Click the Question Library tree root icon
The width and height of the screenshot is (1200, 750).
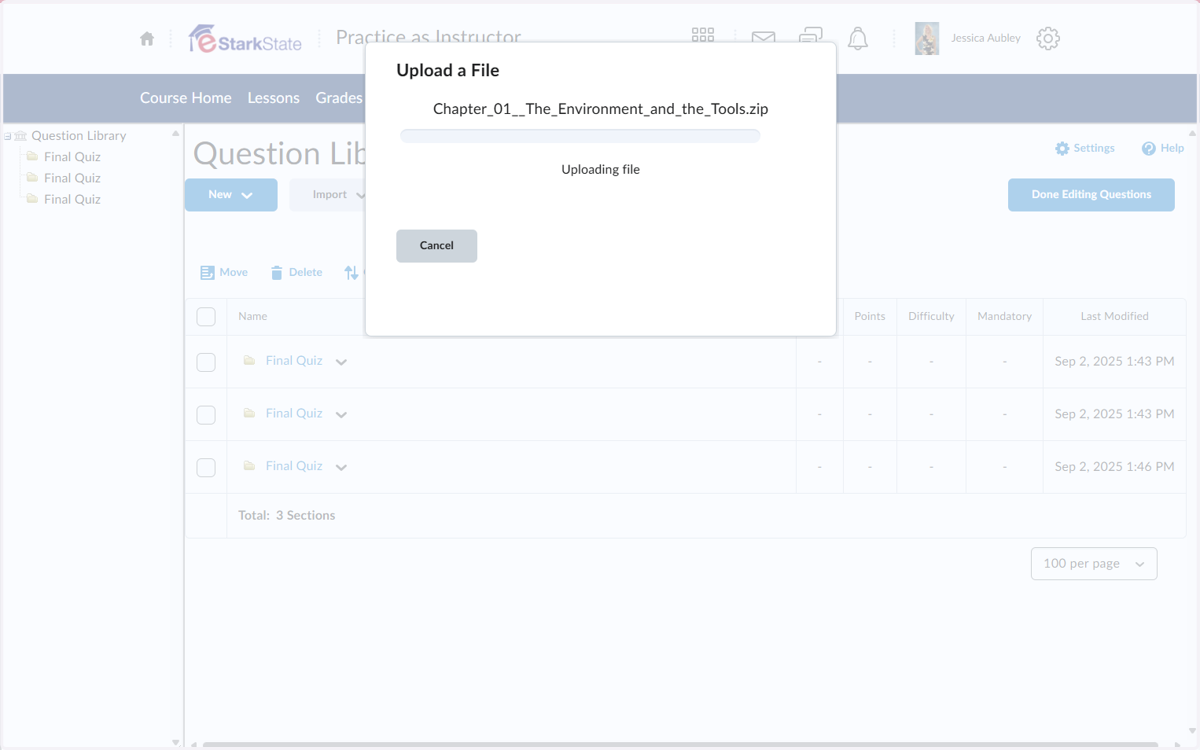20,136
